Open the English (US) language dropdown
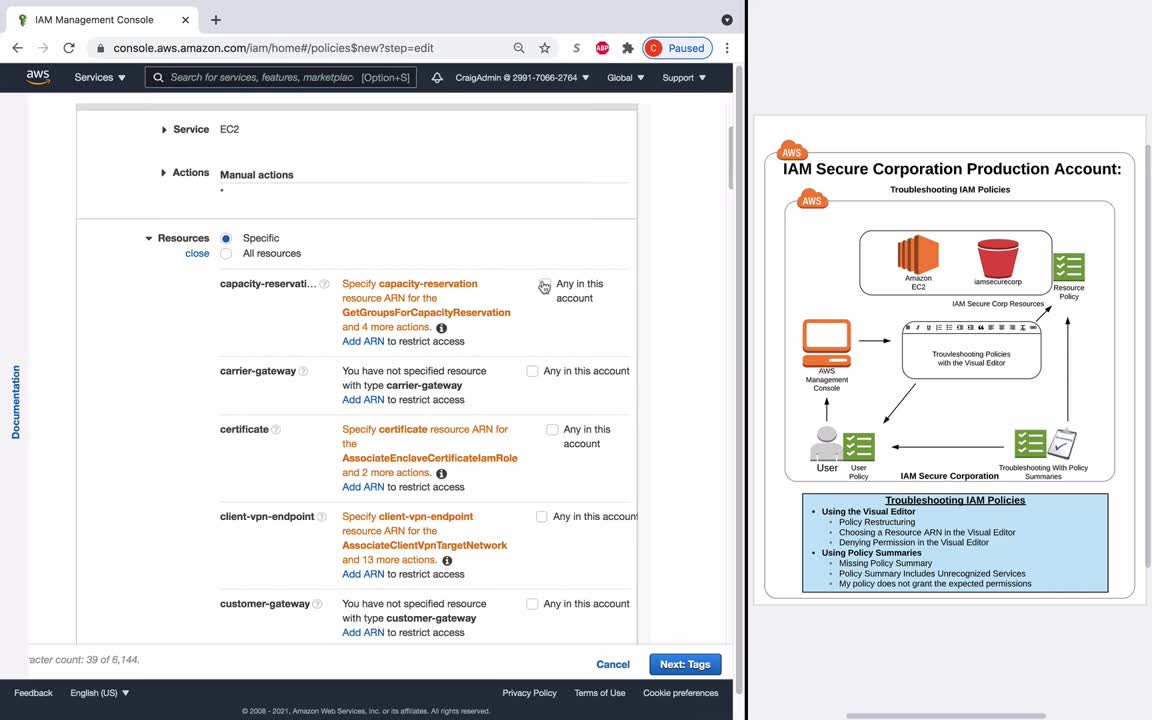1152x720 pixels. [100, 693]
